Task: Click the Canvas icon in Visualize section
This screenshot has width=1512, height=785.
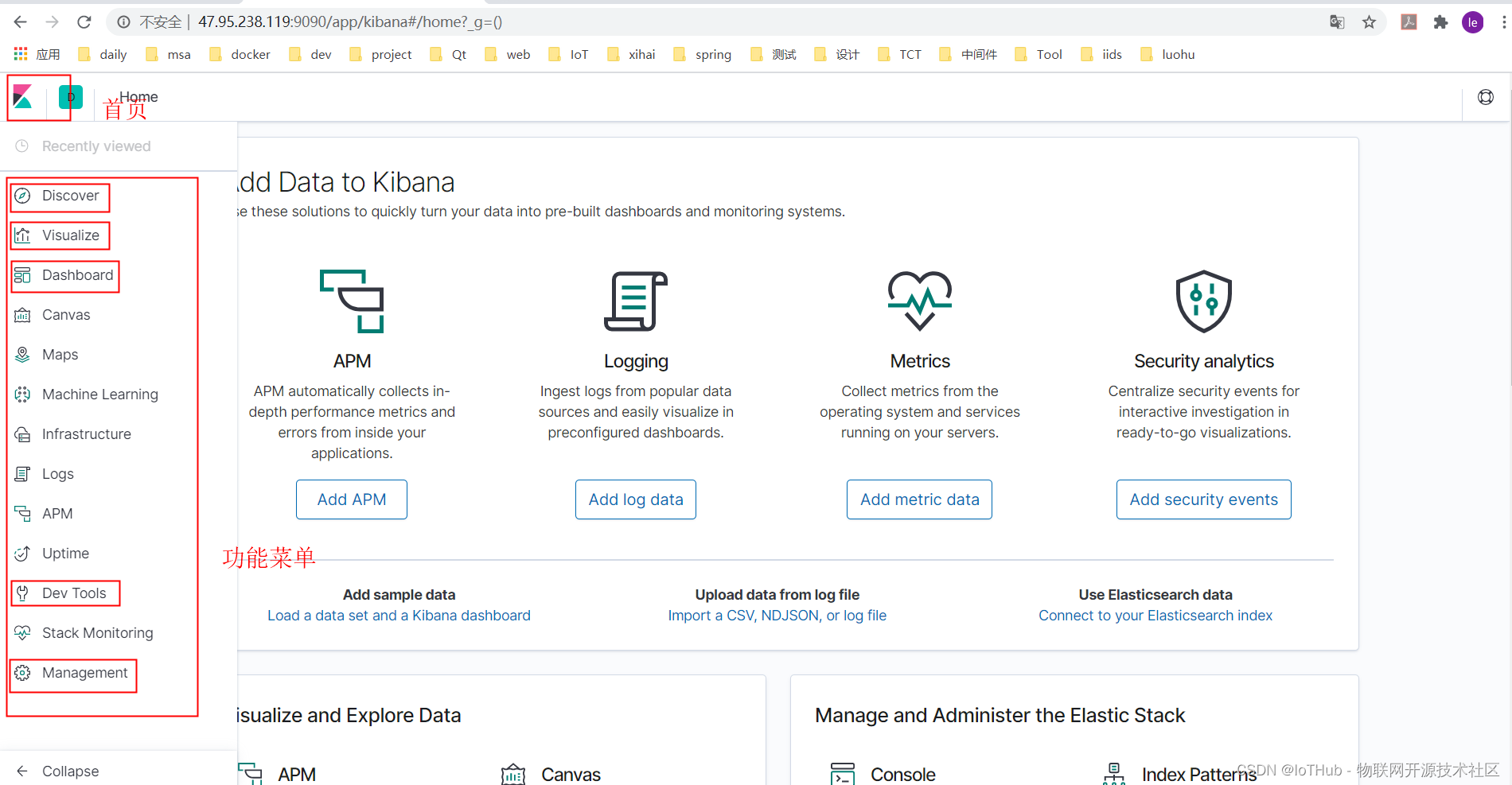Action: [x=513, y=774]
